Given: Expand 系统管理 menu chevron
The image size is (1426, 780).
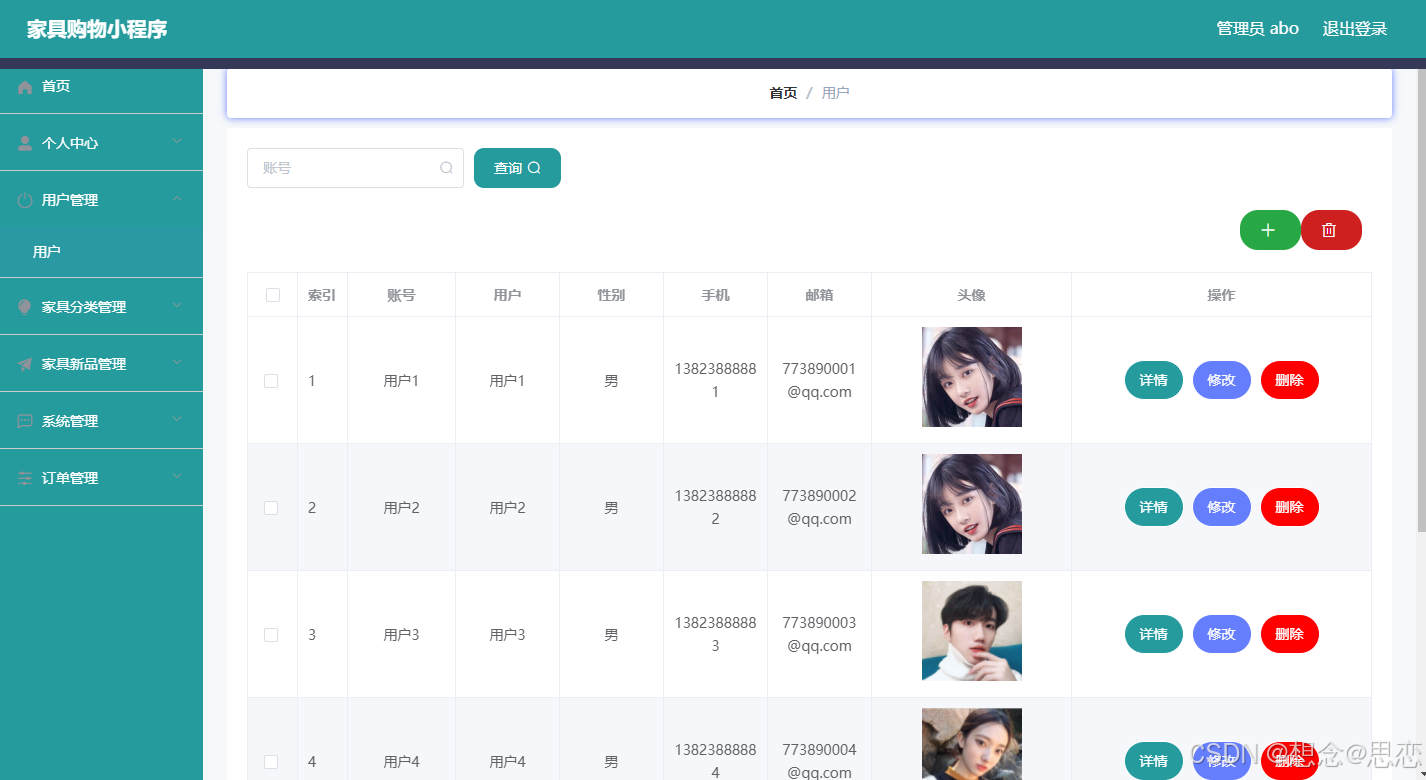Looking at the screenshot, I should [177, 420].
